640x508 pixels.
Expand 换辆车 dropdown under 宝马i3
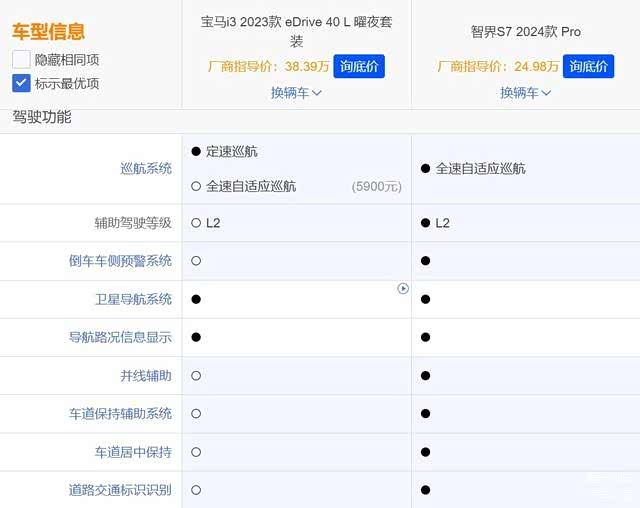(x=296, y=93)
